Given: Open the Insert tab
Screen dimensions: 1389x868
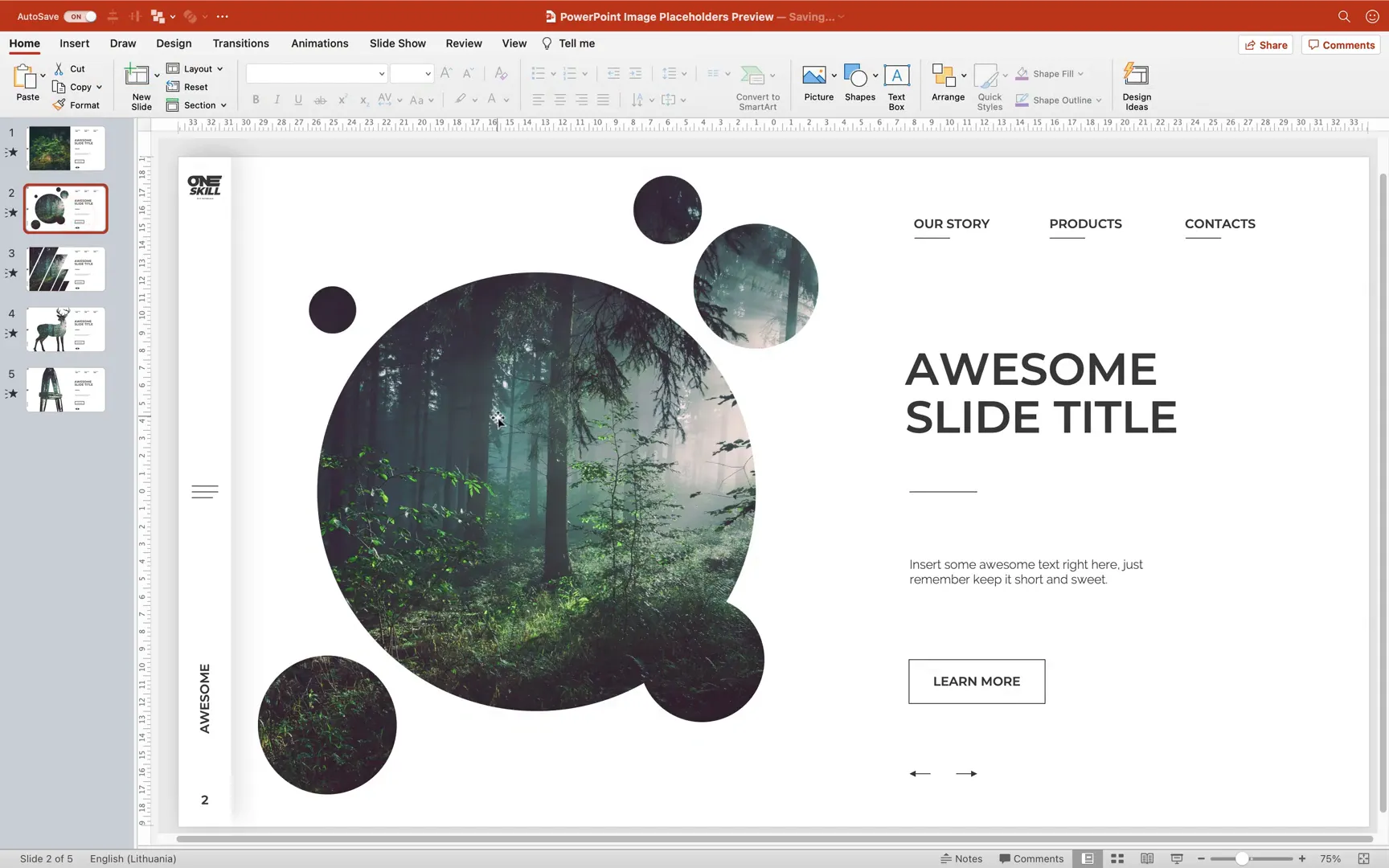Looking at the screenshot, I should [x=74, y=43].
